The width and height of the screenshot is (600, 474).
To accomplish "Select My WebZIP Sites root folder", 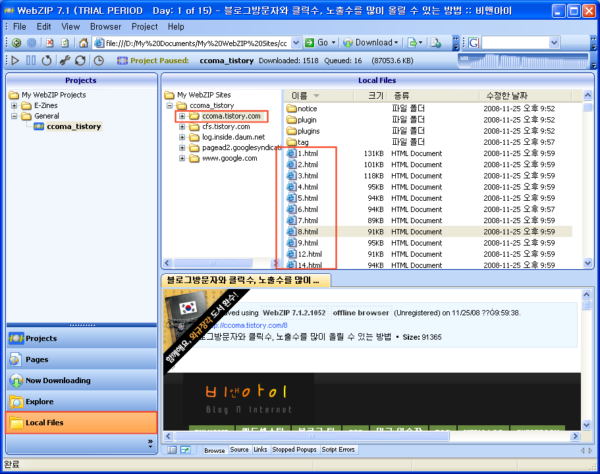I will (x=204, y=94).
